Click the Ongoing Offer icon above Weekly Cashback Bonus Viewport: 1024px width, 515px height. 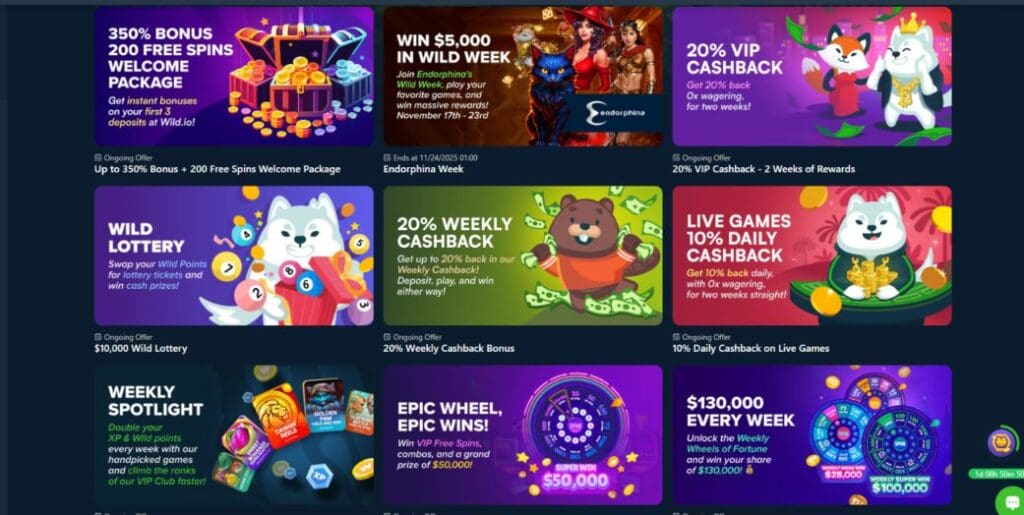[x=387, y=337]
